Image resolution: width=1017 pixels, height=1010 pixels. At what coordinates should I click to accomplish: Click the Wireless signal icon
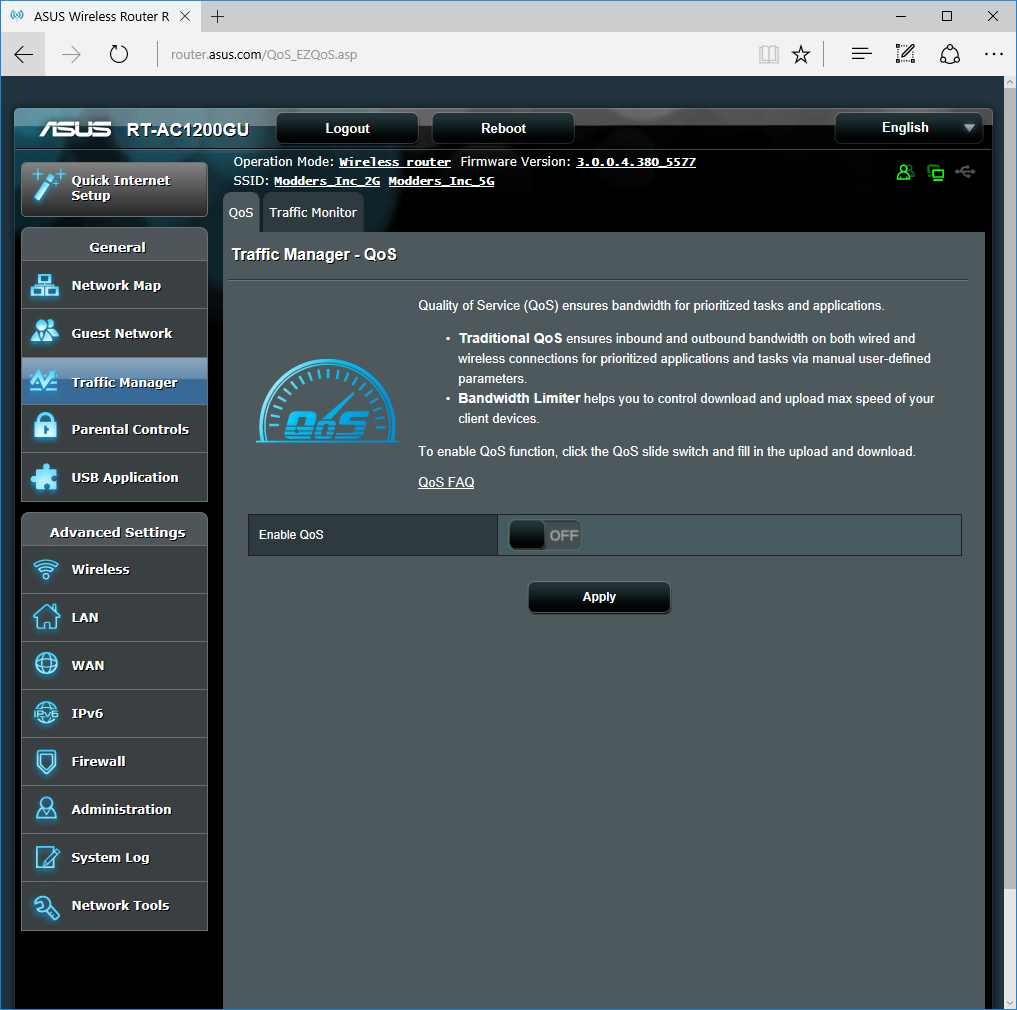45,569
